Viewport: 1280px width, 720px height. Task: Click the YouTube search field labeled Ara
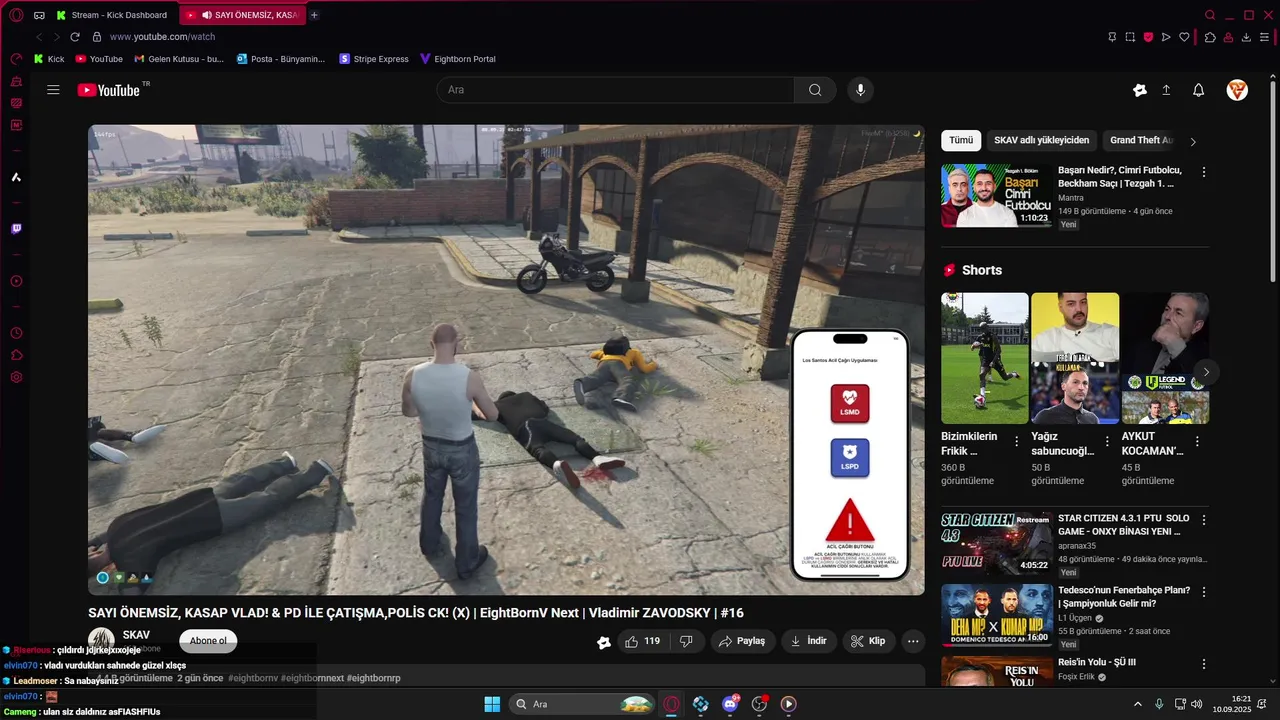tap(615, 90)
